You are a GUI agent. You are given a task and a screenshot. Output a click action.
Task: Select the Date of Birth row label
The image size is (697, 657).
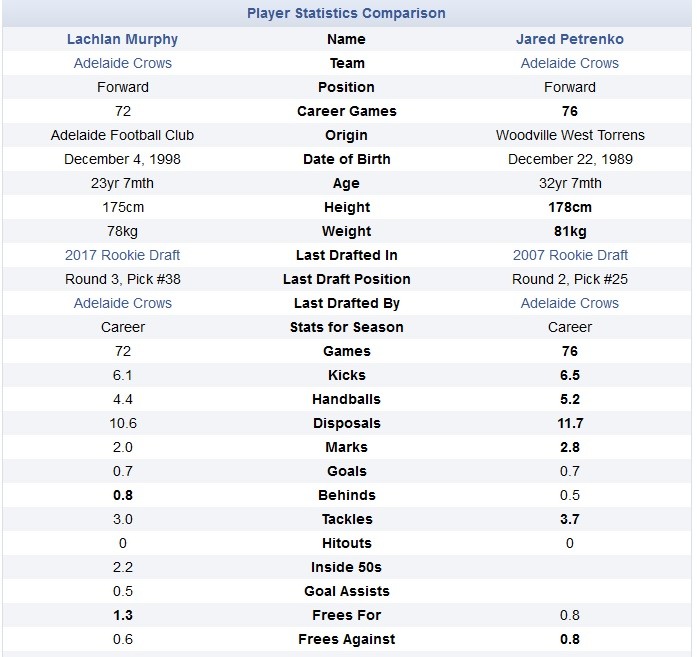(x=347, y=159)
